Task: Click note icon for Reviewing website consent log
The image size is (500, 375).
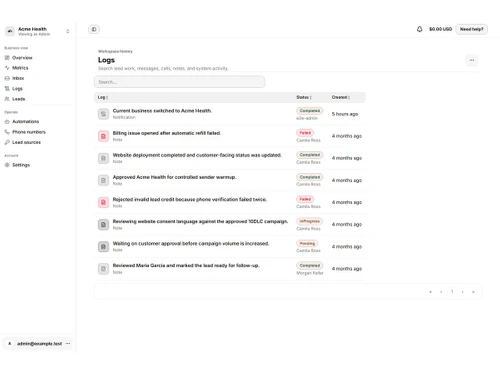Action: (103, 224)
